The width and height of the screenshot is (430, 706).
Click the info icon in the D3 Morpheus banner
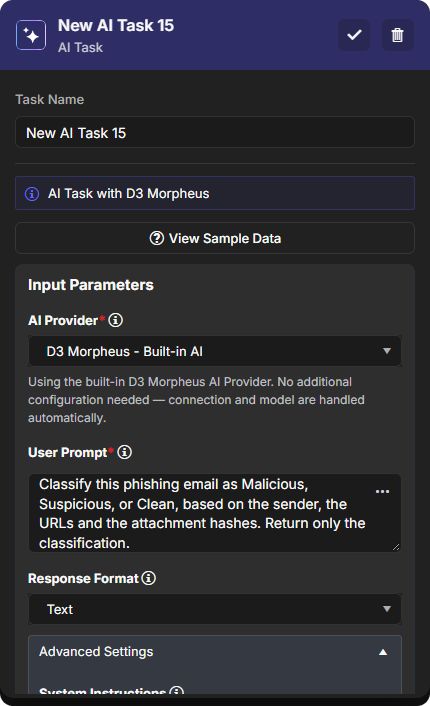click(32, 194)
